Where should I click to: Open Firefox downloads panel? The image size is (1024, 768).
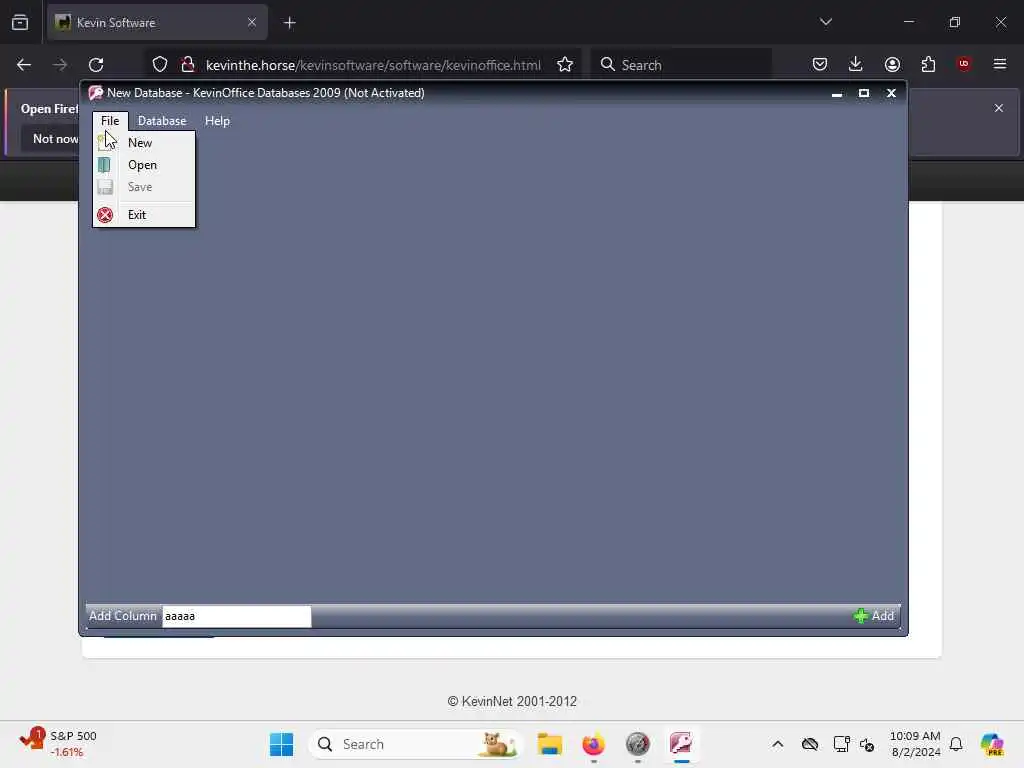[x=856, y=65]
